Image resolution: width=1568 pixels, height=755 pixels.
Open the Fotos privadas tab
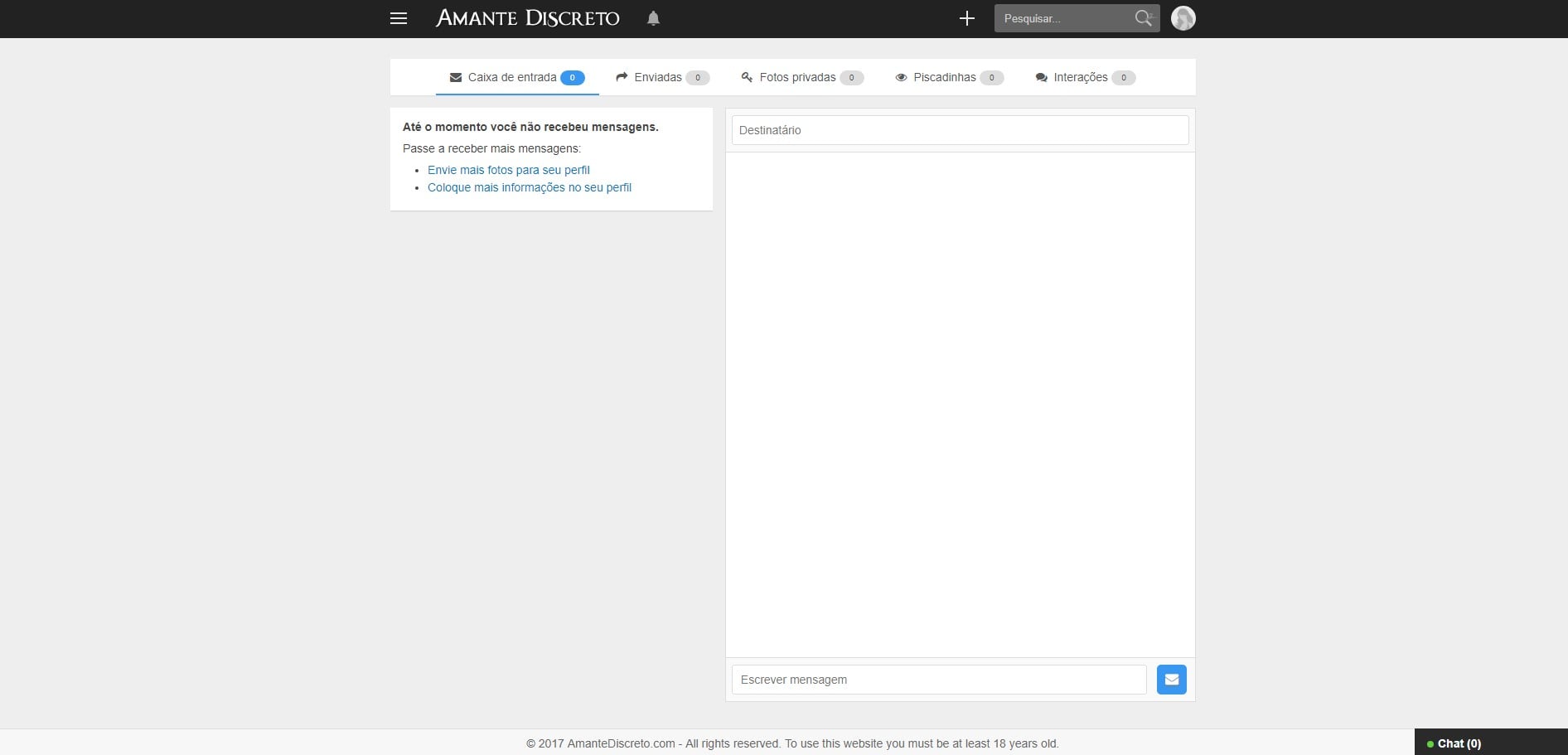[x=802, y=77]
